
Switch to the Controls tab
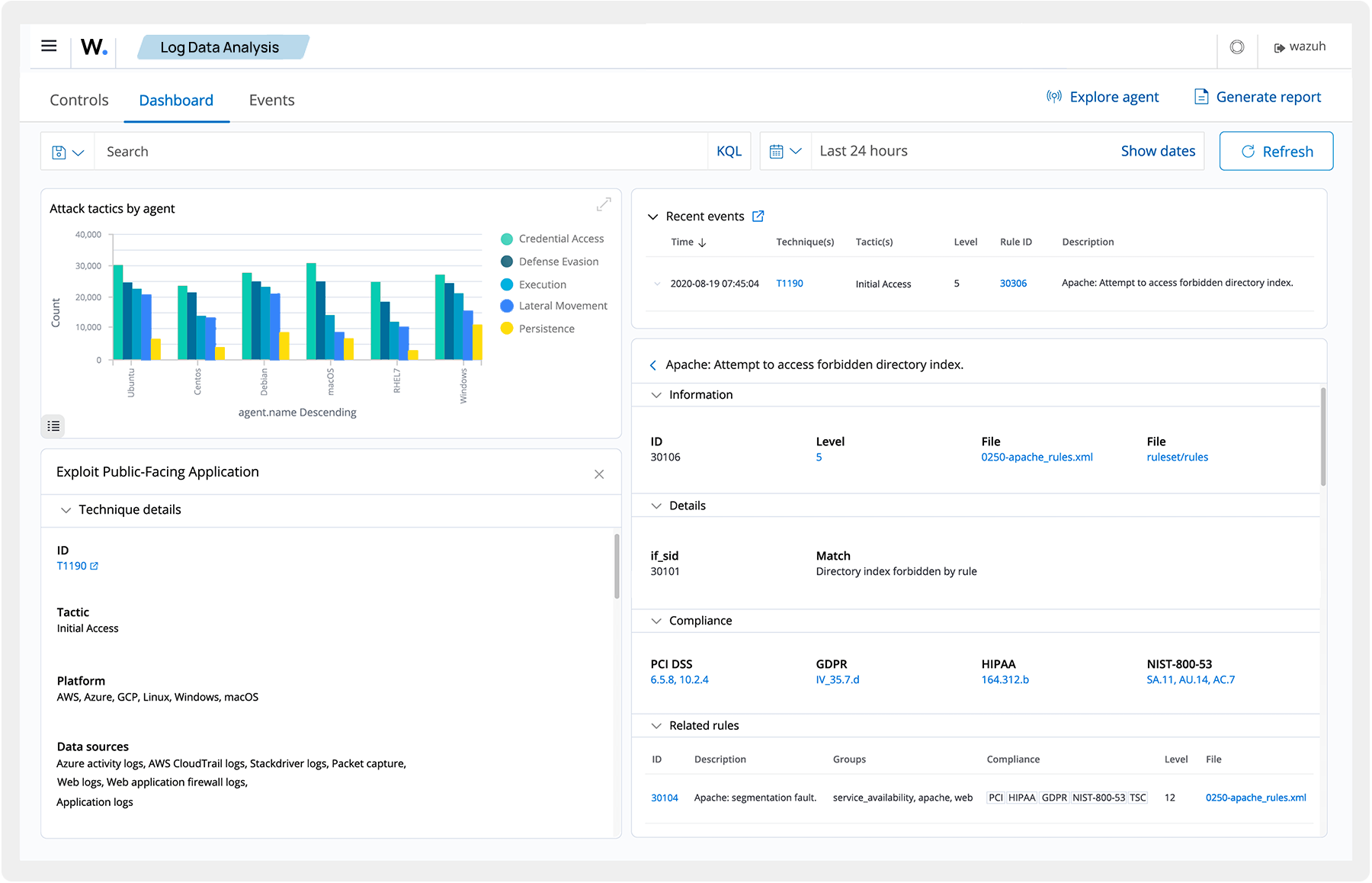click(x=79, y=99)
